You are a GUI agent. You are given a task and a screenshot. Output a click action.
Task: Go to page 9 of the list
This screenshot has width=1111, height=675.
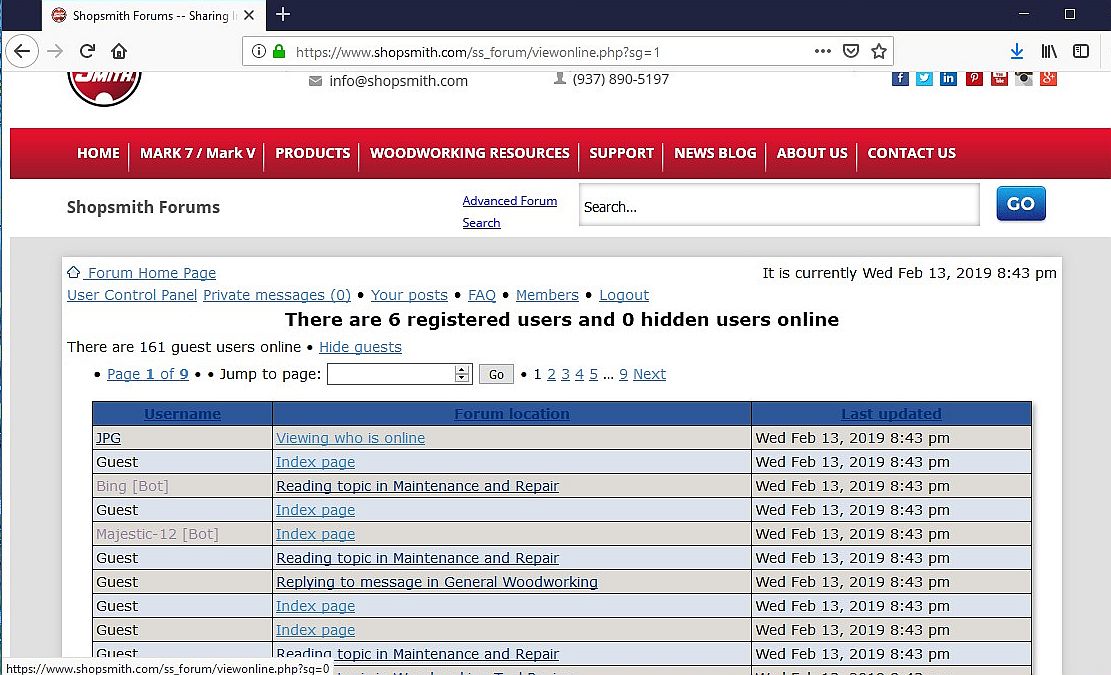click(623, 374)
